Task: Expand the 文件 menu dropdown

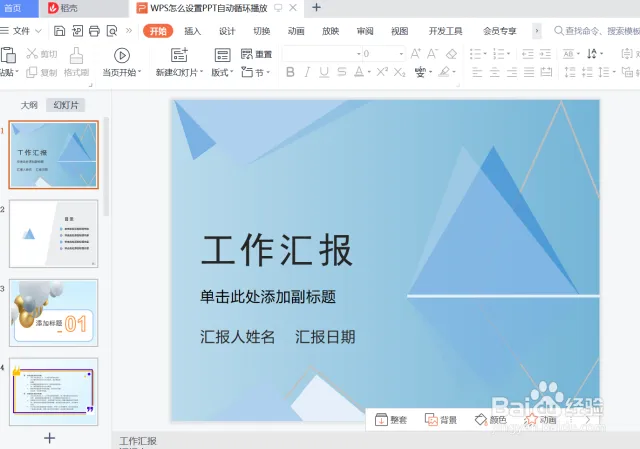Action: click(x=27, y=31)
